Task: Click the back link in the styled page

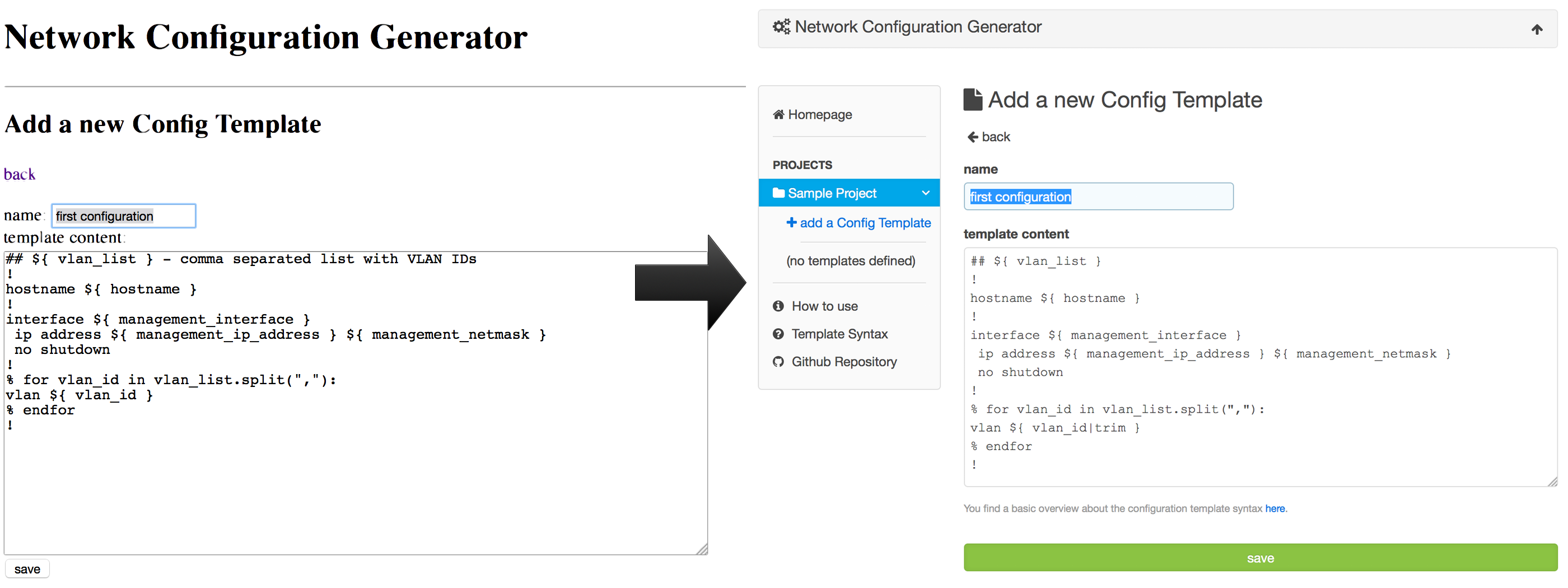Action: tap(988, 137)
